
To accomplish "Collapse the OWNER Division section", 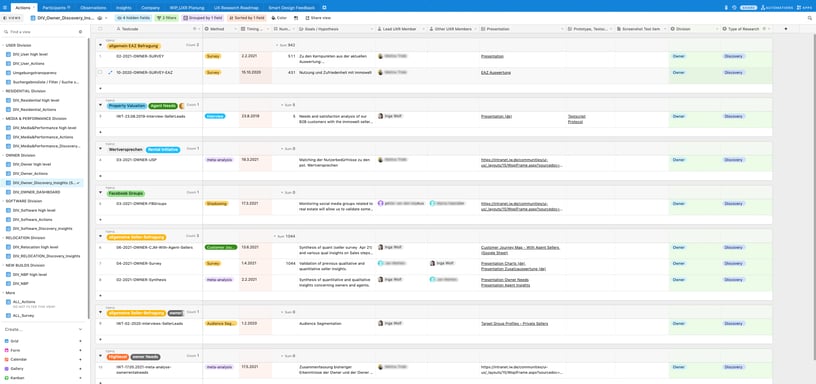I will coord(3,155).
